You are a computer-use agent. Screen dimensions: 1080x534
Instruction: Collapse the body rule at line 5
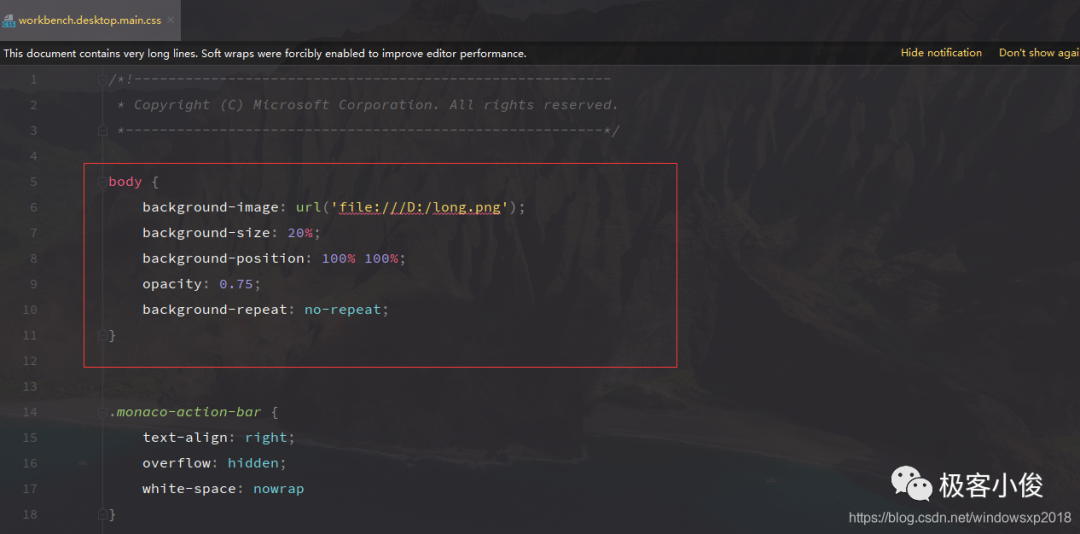point(102,182)
